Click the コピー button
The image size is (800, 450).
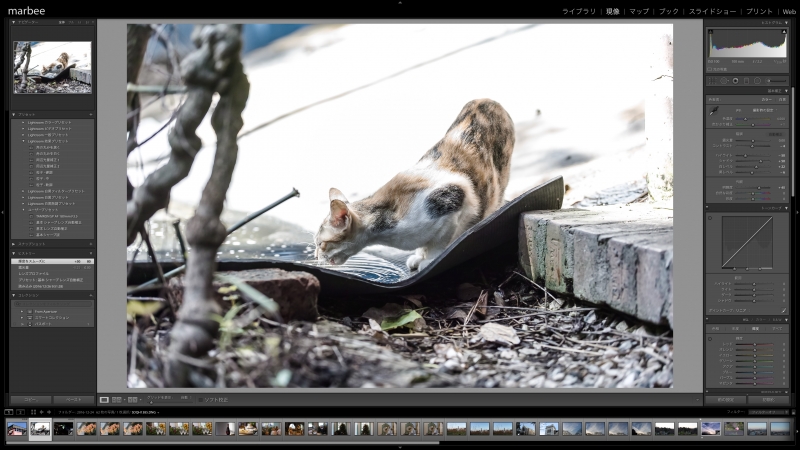tap(31, 399)
